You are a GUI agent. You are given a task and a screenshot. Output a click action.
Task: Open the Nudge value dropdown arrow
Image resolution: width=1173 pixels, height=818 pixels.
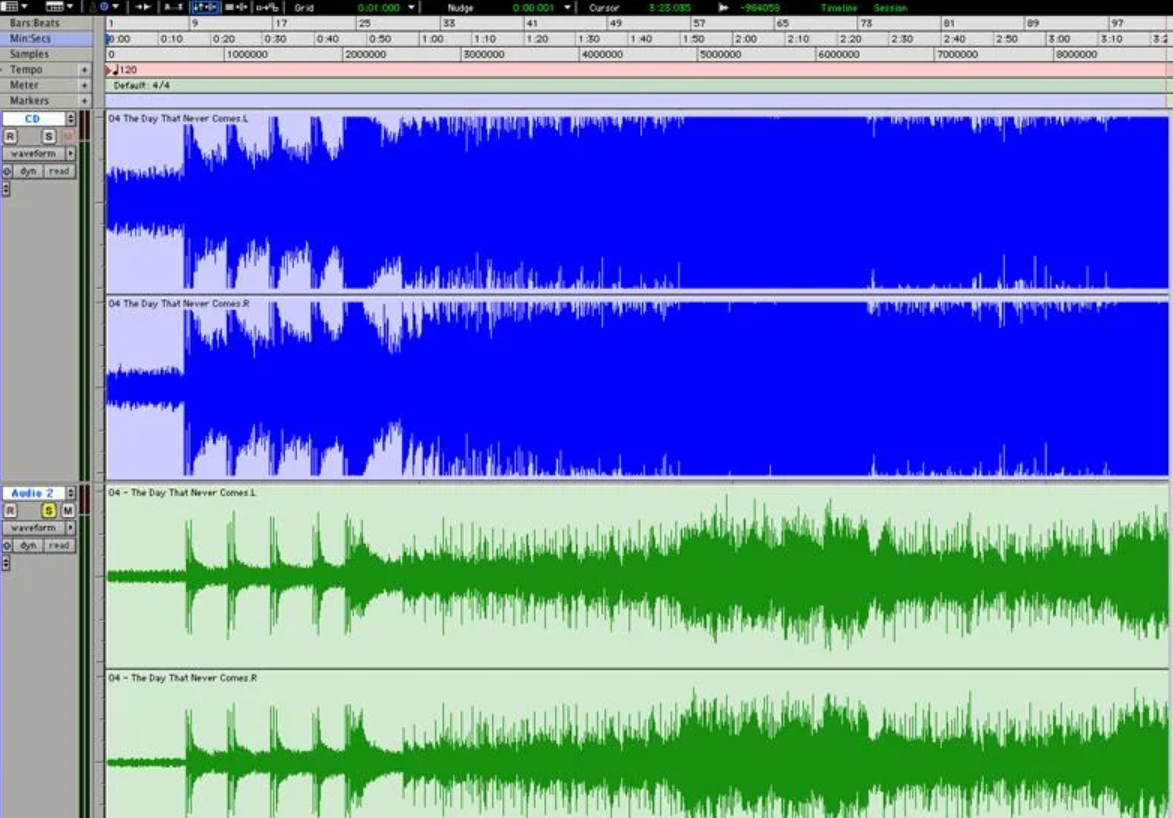568,8
